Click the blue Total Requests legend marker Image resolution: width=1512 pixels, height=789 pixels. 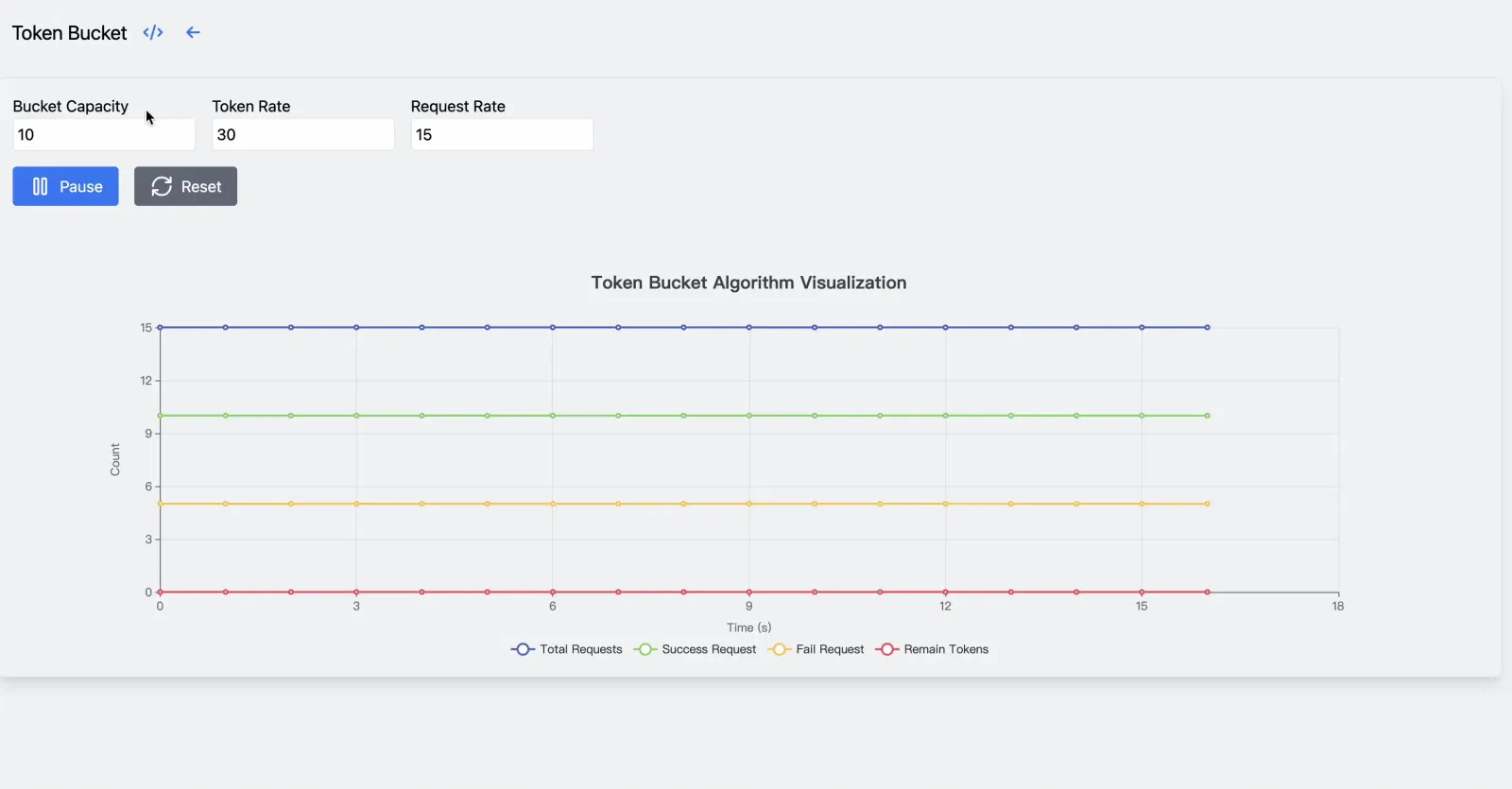[x=523, y=649]
